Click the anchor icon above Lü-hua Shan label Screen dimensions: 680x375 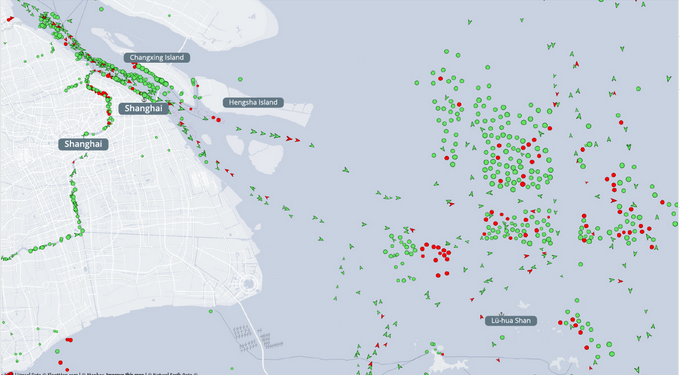pyautogui.click(x=501, y=313)
